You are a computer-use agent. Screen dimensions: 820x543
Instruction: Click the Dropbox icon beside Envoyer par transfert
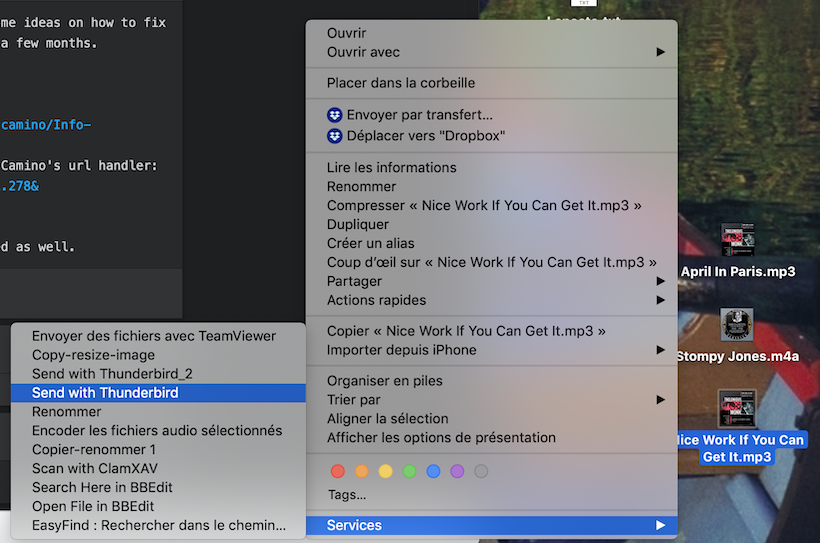click(335, 115)
